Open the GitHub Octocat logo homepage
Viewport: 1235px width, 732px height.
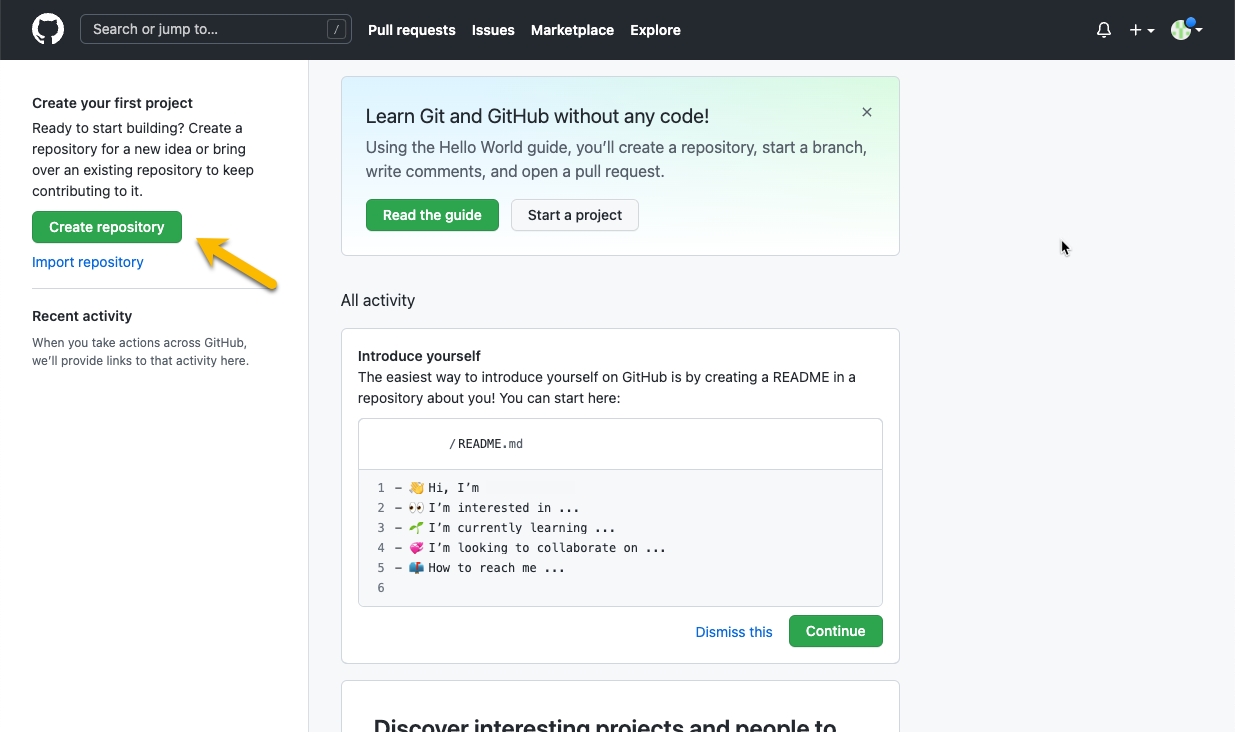(x=48, y=29)
